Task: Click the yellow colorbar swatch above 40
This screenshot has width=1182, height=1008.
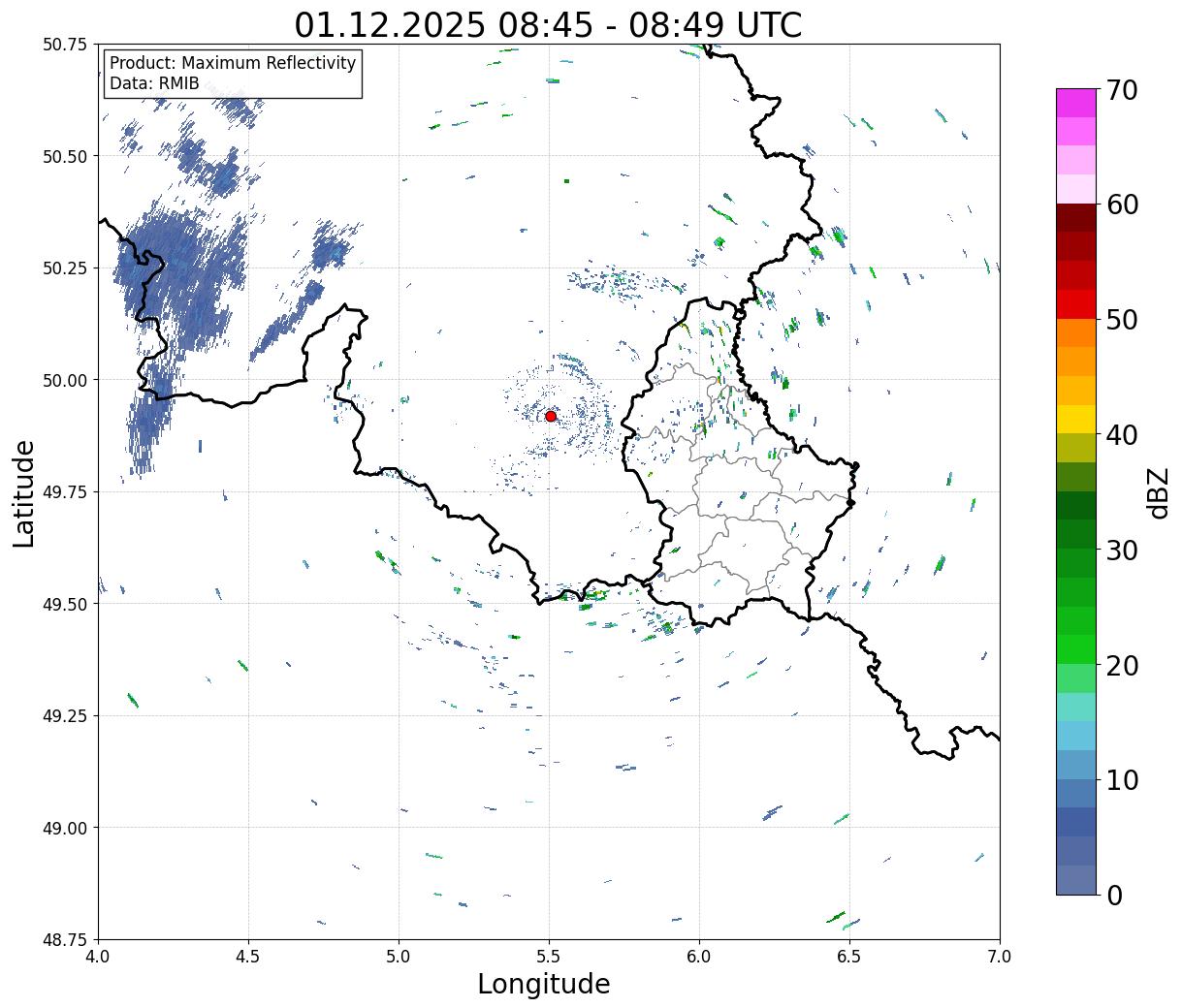Action: [1076, 419]
